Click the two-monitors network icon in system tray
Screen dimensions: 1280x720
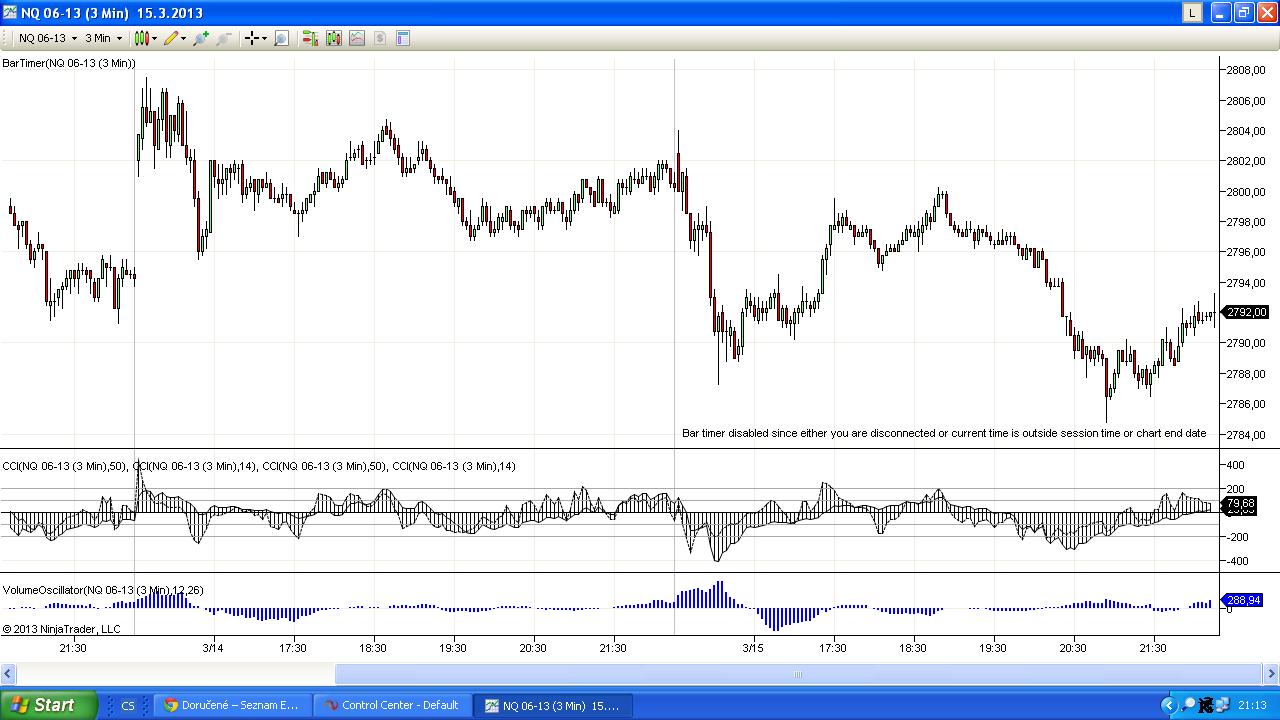(1225, 706)
